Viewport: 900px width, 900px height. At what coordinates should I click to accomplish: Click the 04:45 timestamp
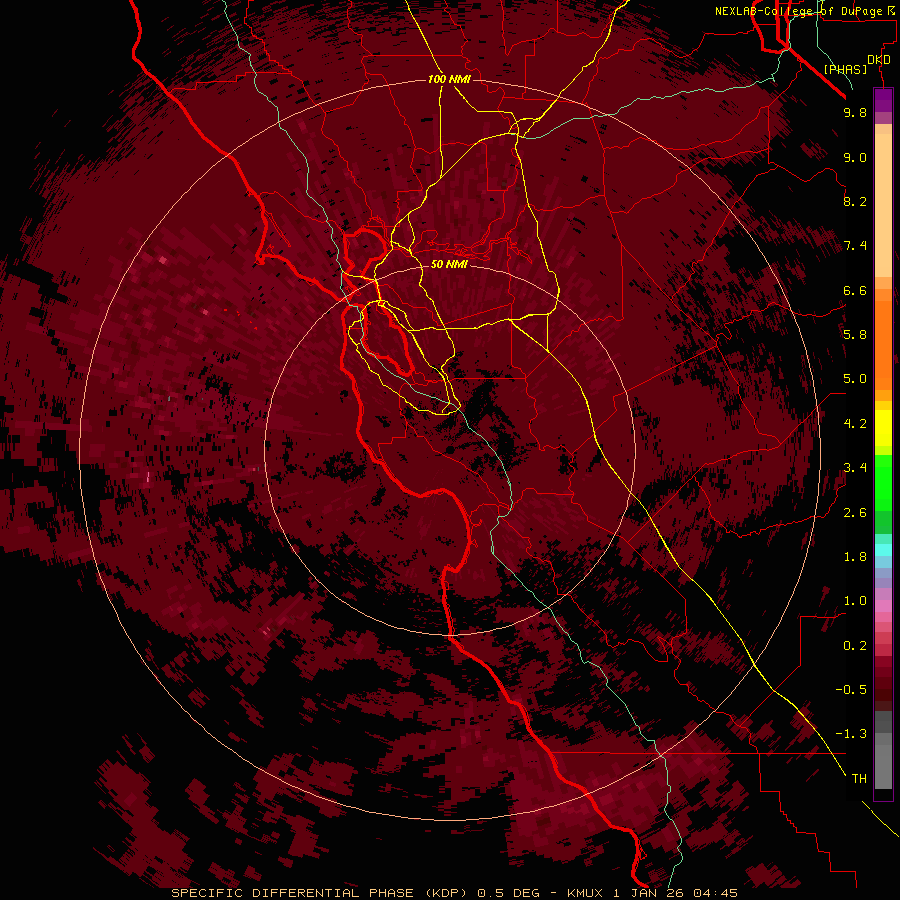click(x=715, y=893)
